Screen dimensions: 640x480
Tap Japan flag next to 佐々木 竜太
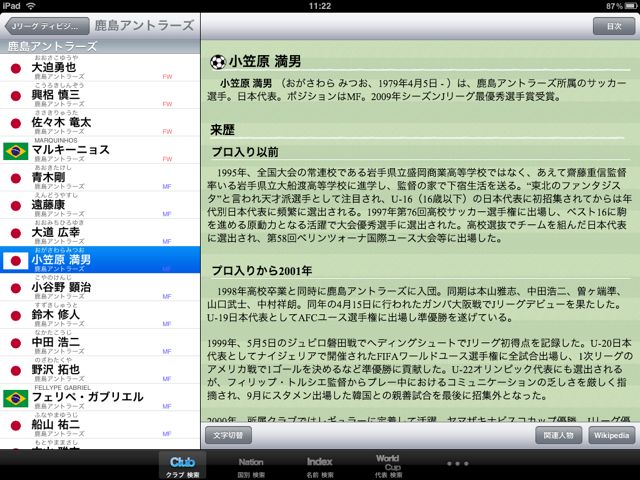pyautogui.click(x=16, y=123)
